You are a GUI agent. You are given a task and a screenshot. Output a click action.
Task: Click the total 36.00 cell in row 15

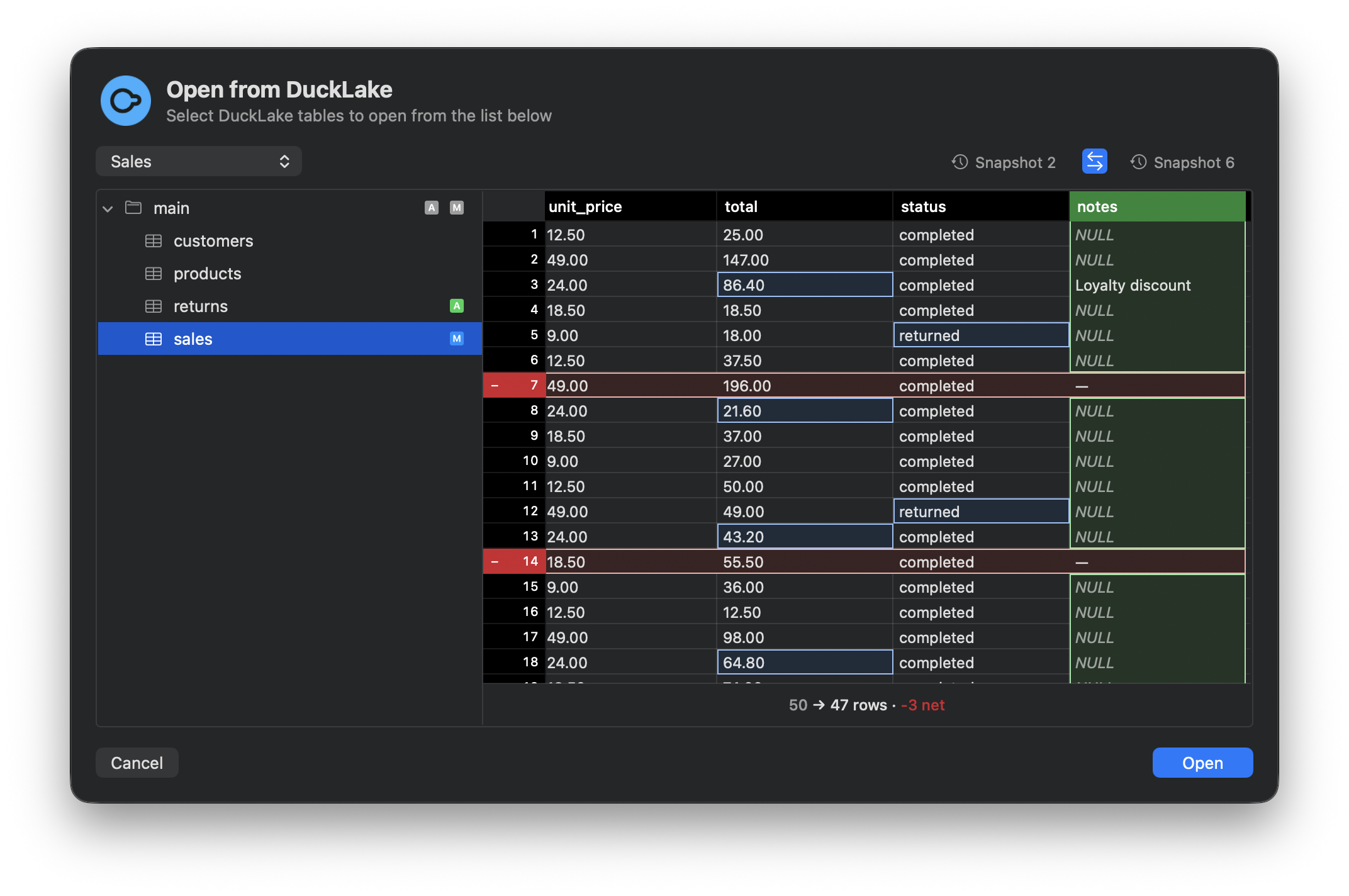point(805,586)
